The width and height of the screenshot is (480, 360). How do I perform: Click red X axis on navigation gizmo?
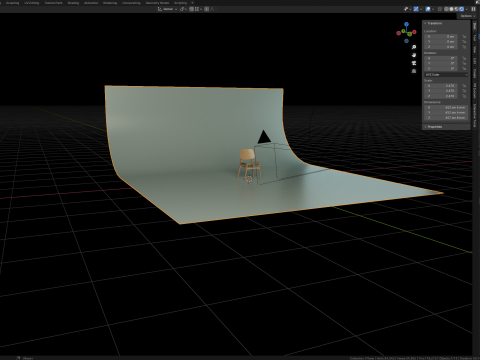pyautogui.click(x=414, y=32)
